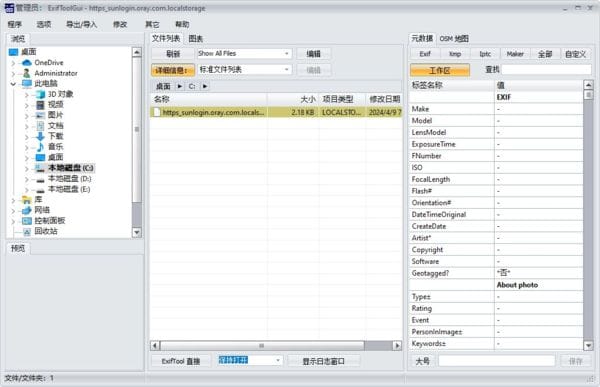This screenshot has width=600, height=387.
Task: Open the Show All Files dropdown
Action: click(x=287, y=54)
